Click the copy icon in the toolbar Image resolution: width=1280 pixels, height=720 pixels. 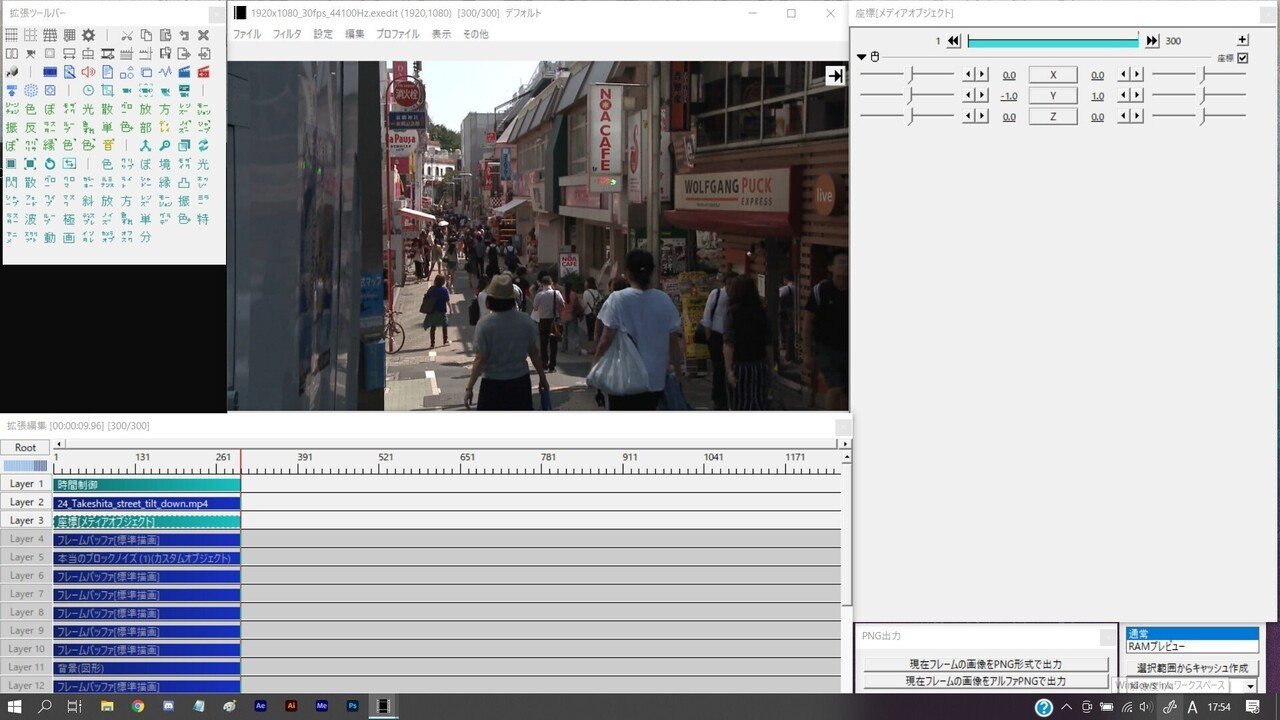coord(146,35)
